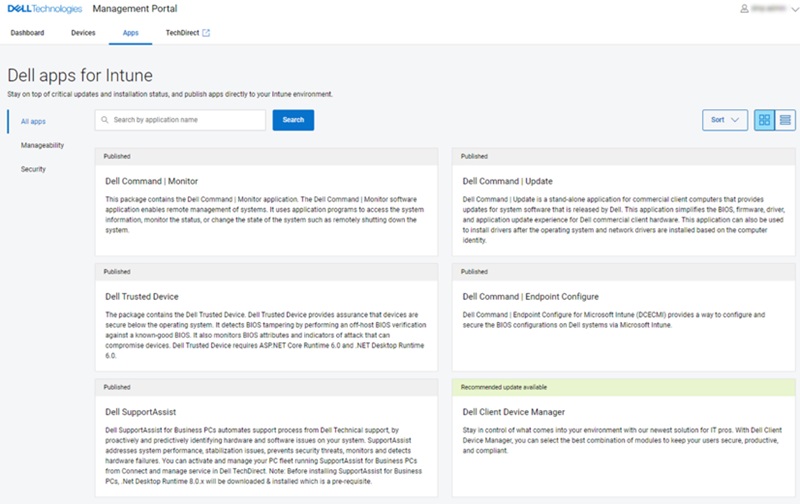Open the Sort dropdown

click(x=725, y=120)
